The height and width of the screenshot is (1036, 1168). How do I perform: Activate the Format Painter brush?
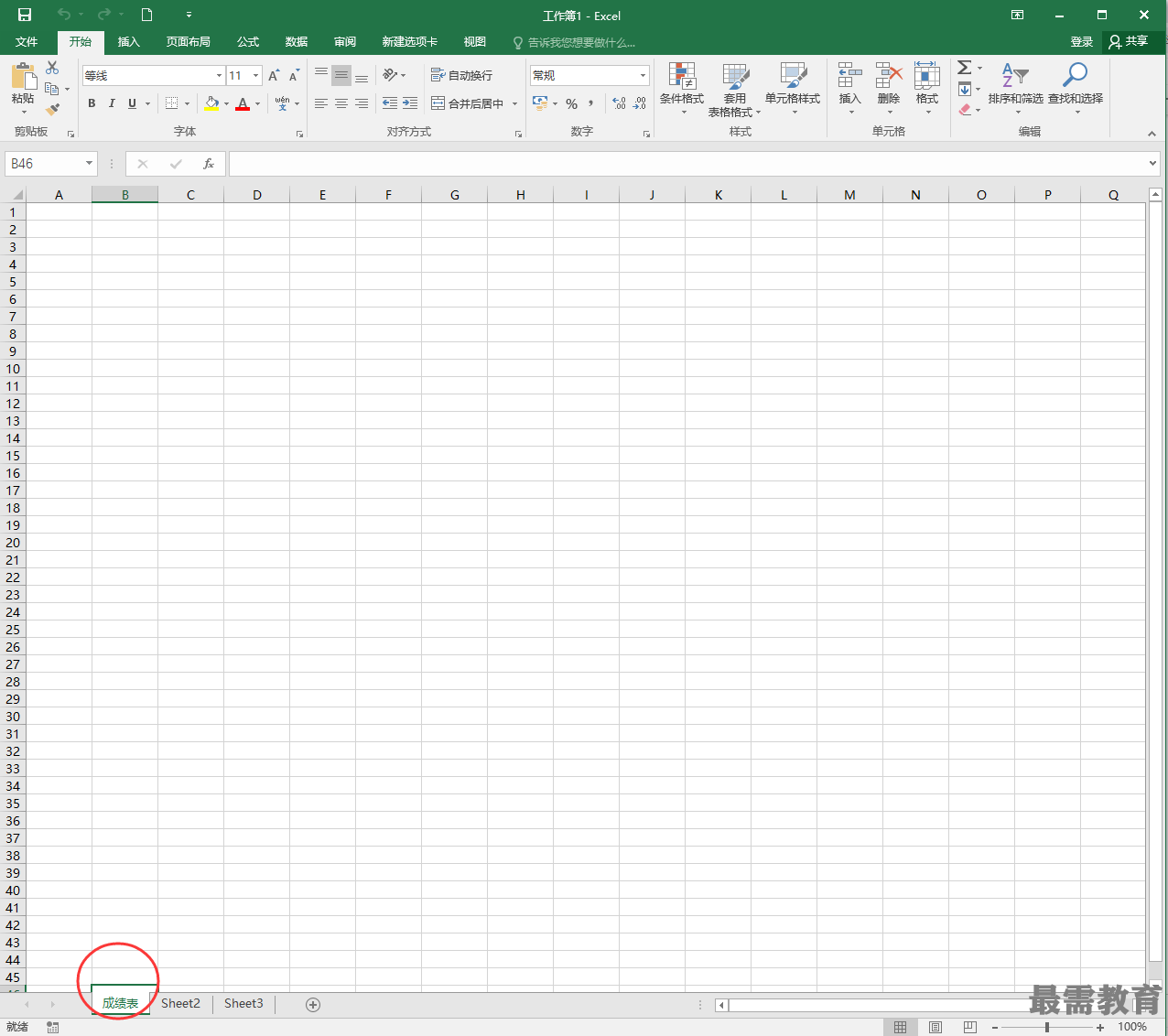(x=52, y=109)
